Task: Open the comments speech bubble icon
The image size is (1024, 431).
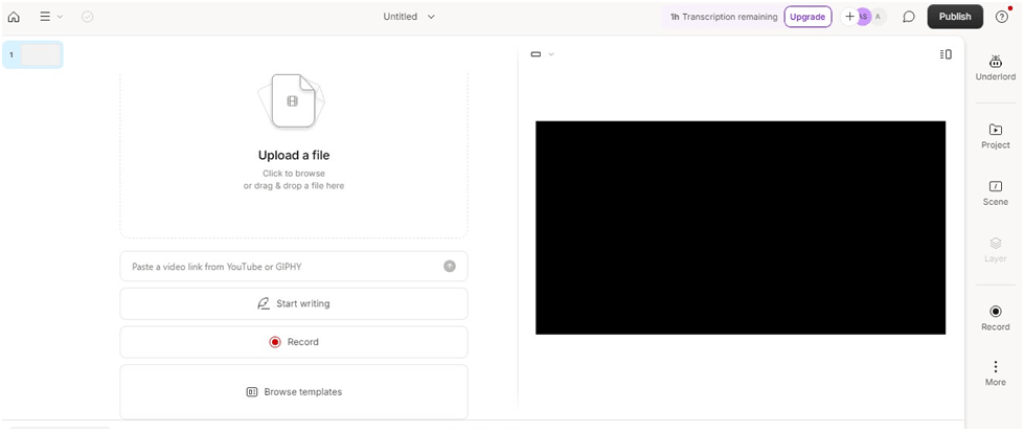Action: [908, 17]
